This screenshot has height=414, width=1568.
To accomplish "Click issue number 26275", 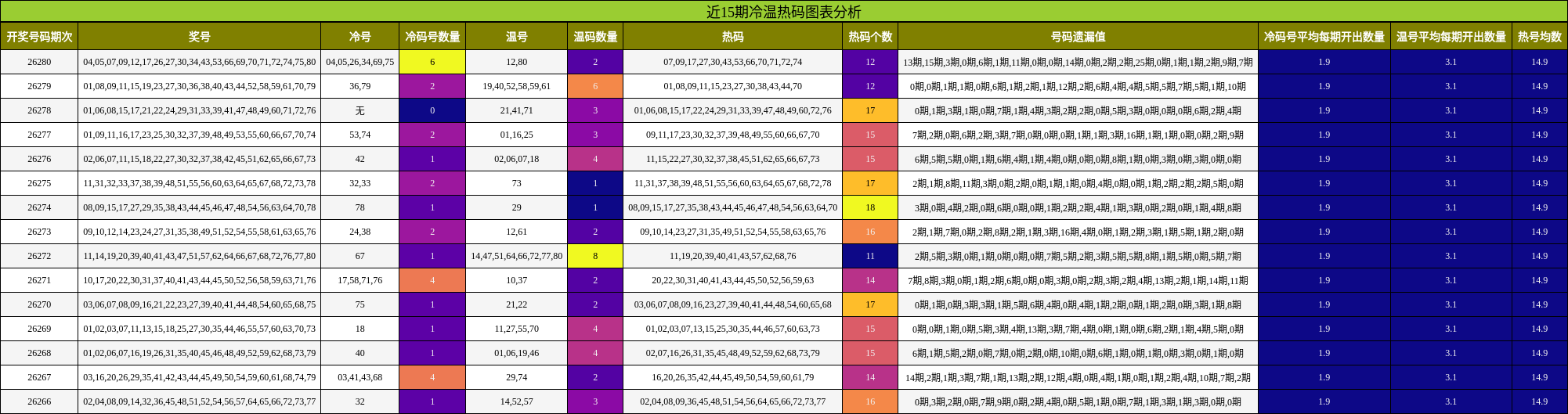I will coord(39,183).
